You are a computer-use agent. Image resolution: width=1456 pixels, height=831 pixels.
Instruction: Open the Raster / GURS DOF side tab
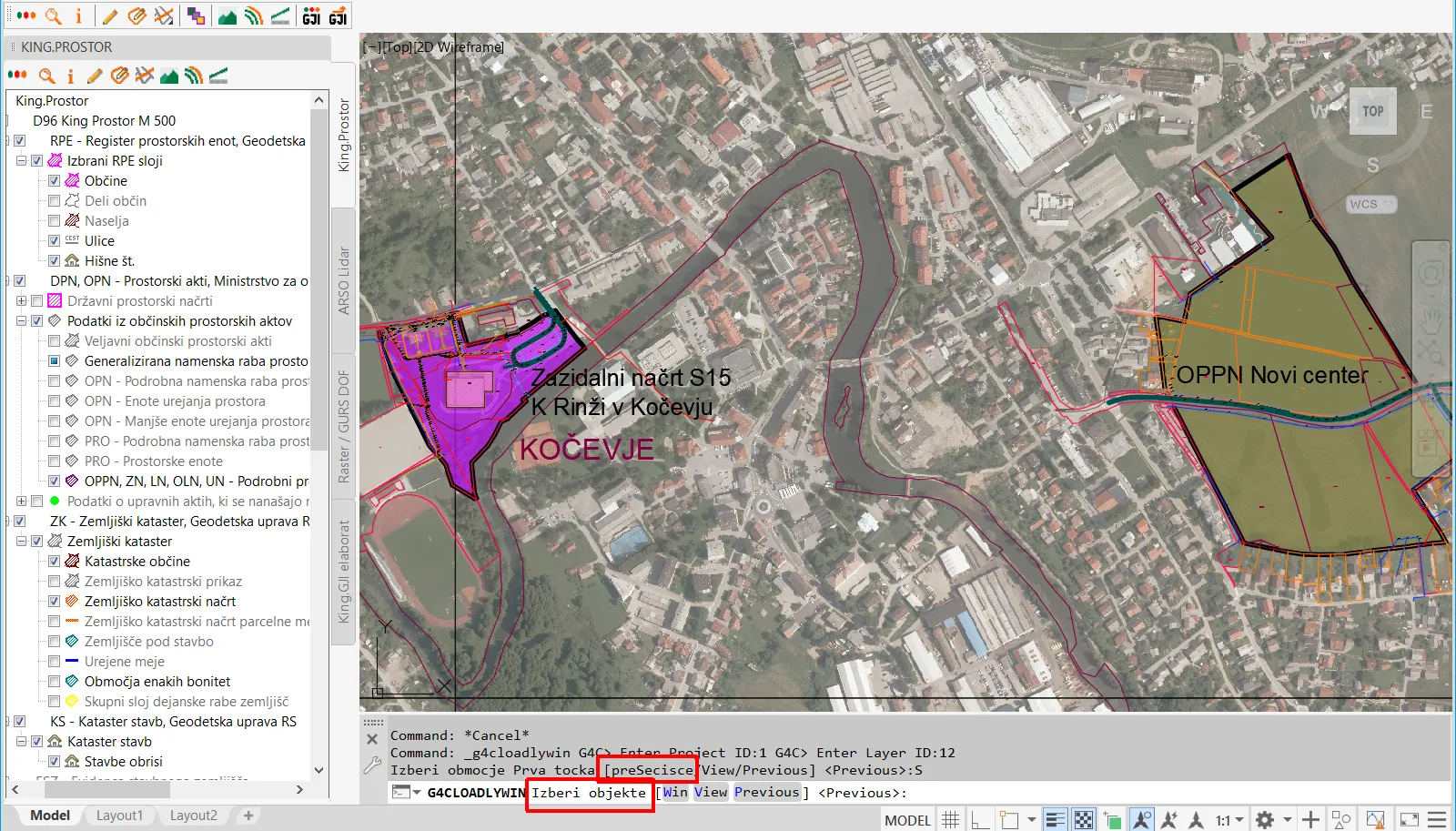(344, 426)
